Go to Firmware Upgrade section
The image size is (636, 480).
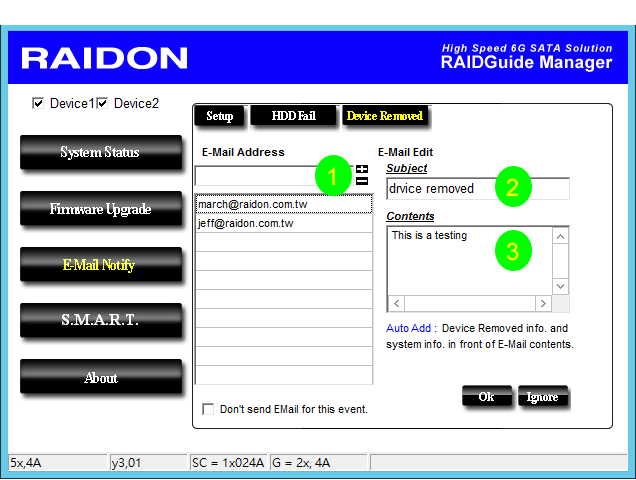[x=101, y=209]
